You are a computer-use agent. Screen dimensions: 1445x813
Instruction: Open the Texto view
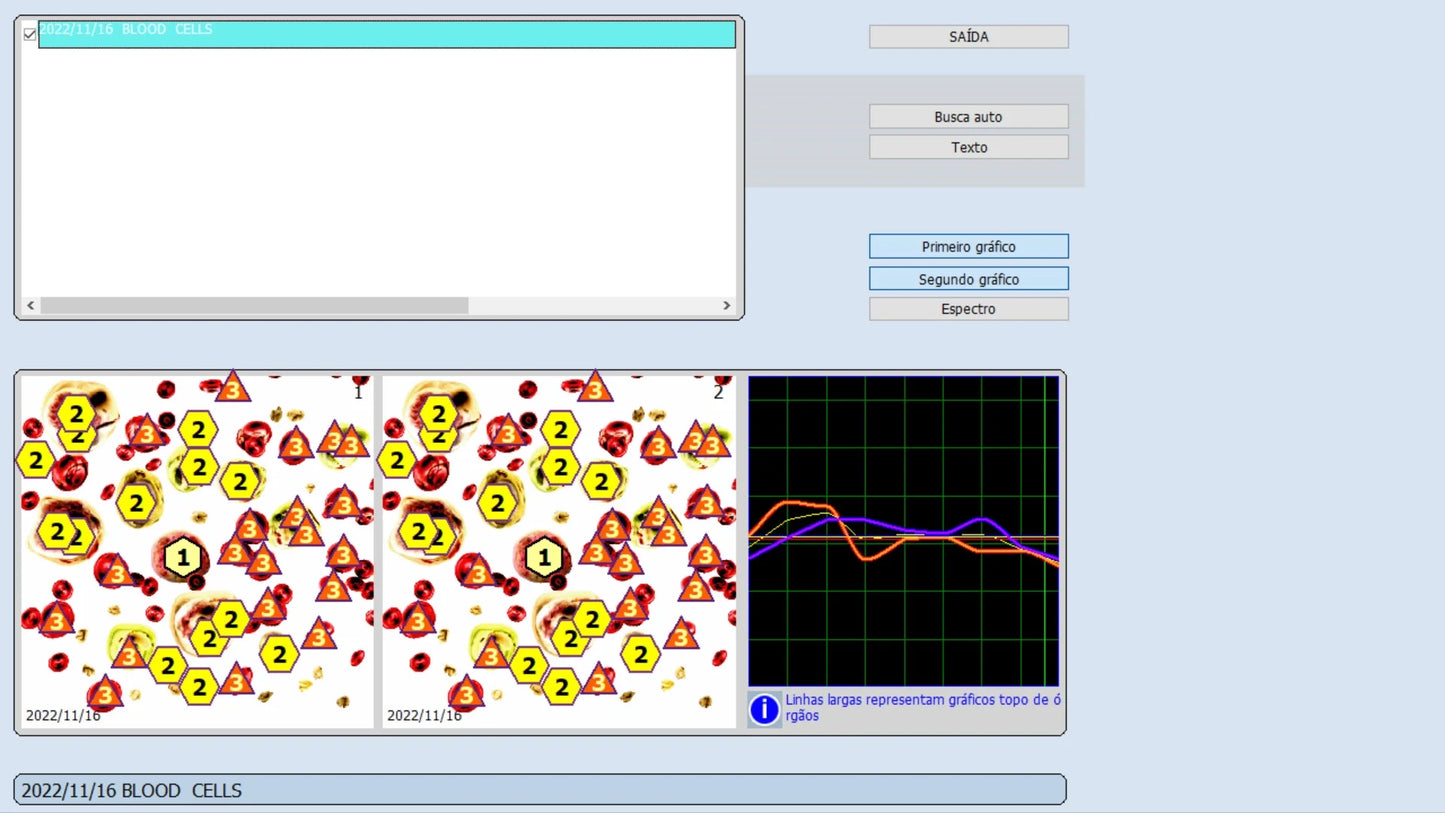point(968,147)
